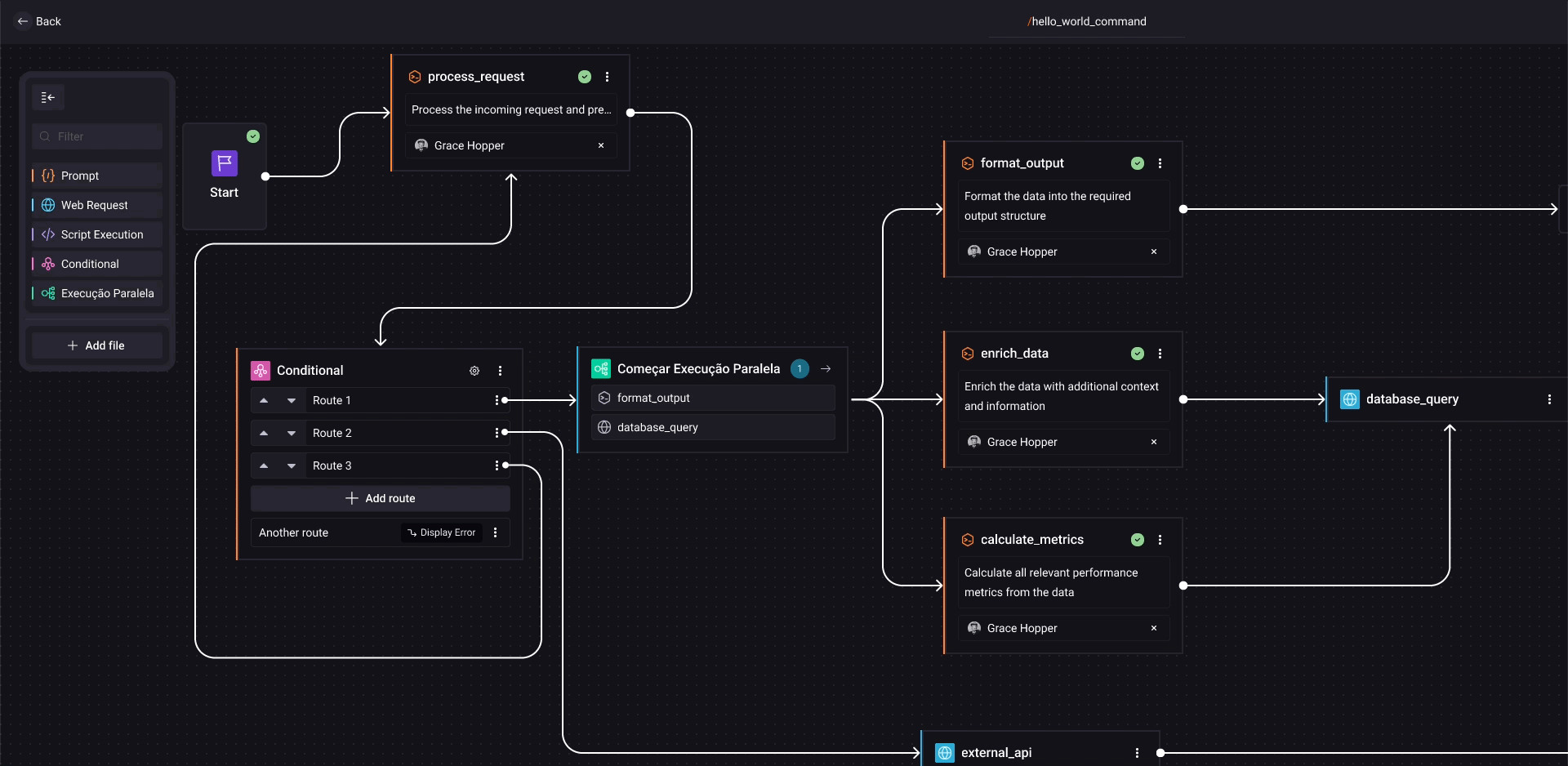
Task: Click the Start flag icon
Action: [224, 163]
